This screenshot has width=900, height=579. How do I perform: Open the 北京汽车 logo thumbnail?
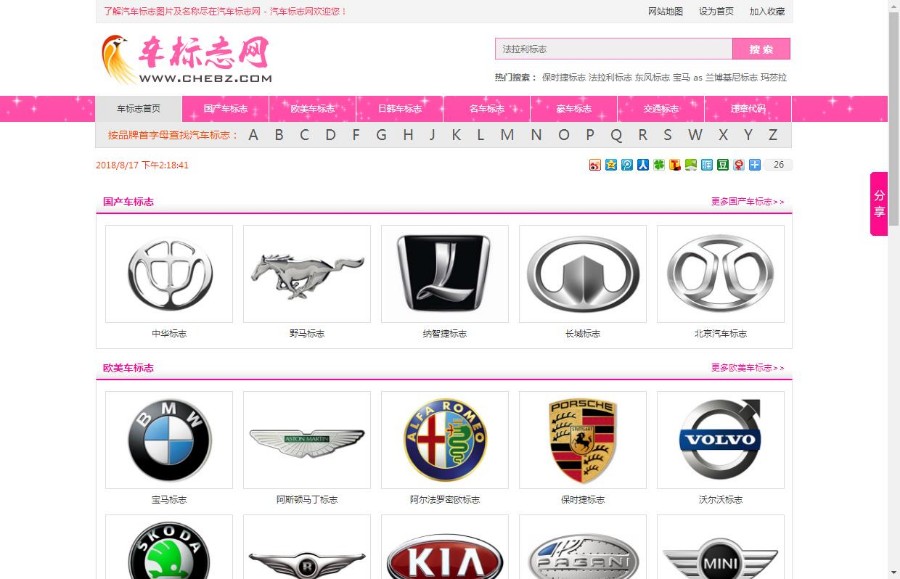click(x=720, y=274)
